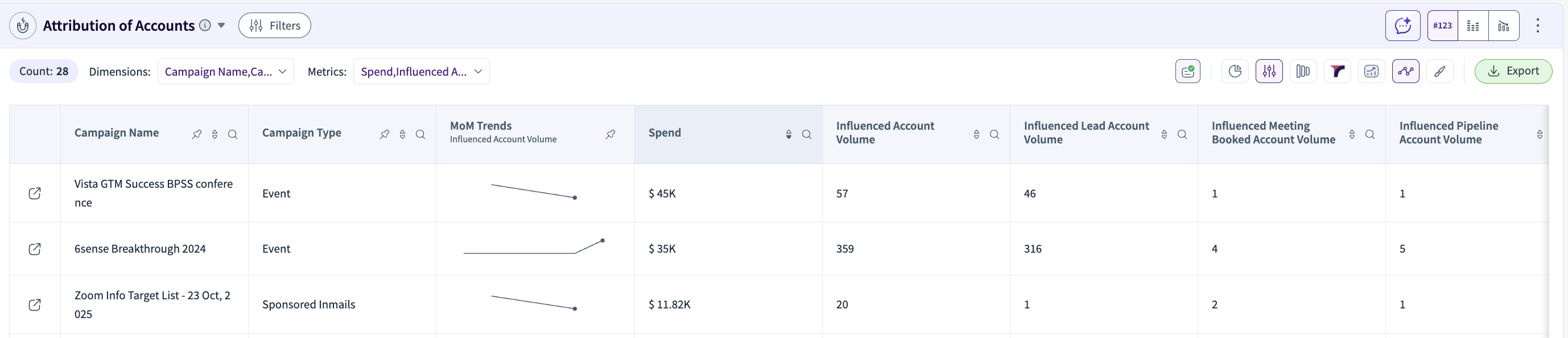Image resolution: width=1568 pixels, height=338 pixels.
Task: Expand the Attribution of Accounts title dropdown
Action: click(221, 26)
